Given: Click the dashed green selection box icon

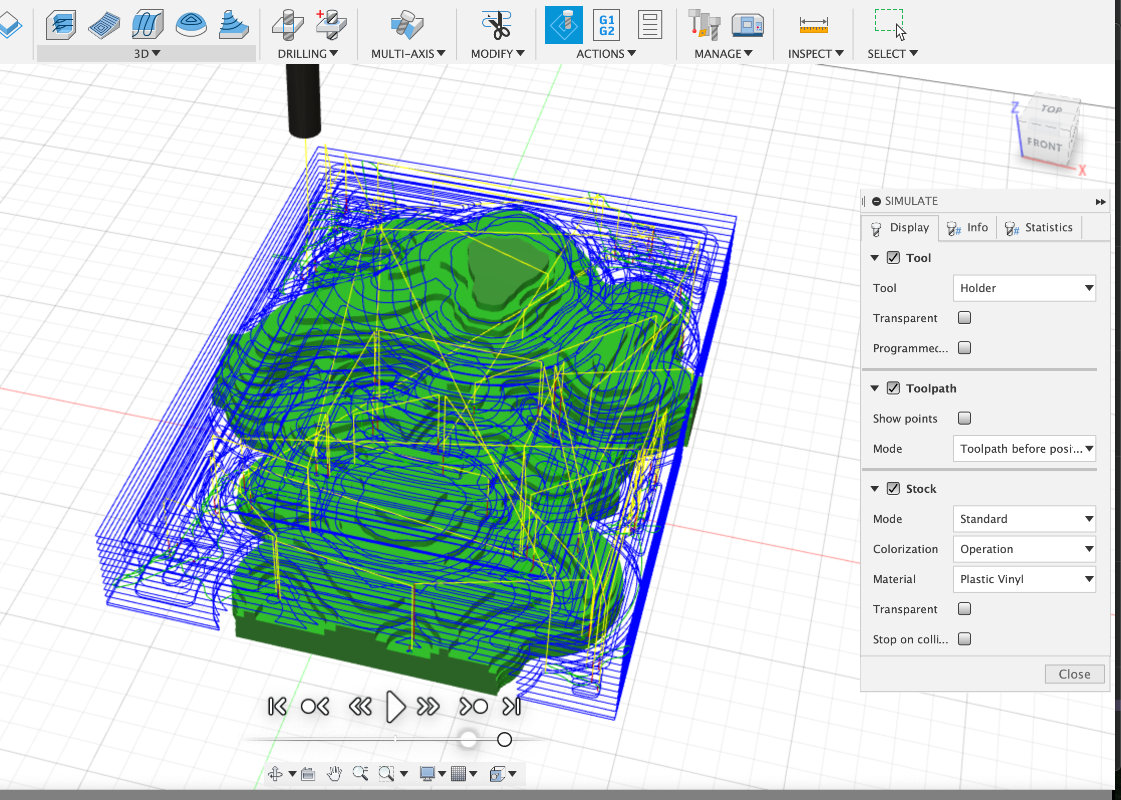Looking at the screenshot, I should pos(889,22).
